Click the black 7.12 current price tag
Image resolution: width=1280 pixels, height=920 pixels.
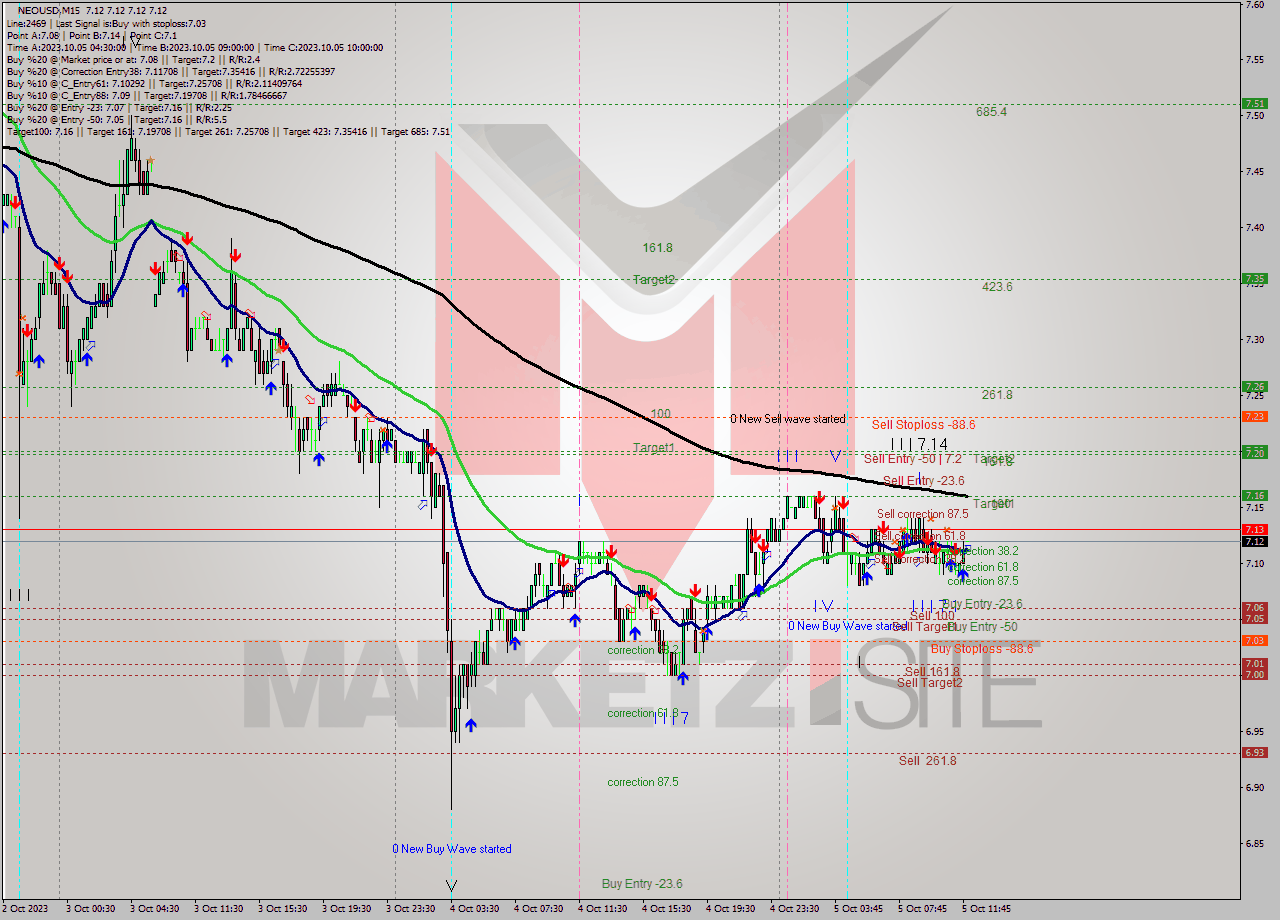[1254, 541]
